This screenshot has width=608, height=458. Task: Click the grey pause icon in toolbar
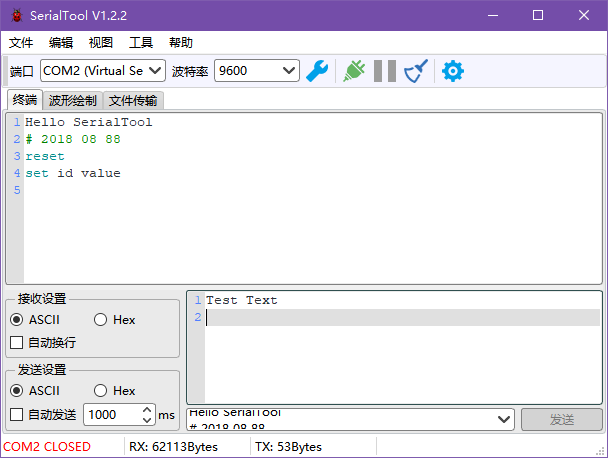385,71
